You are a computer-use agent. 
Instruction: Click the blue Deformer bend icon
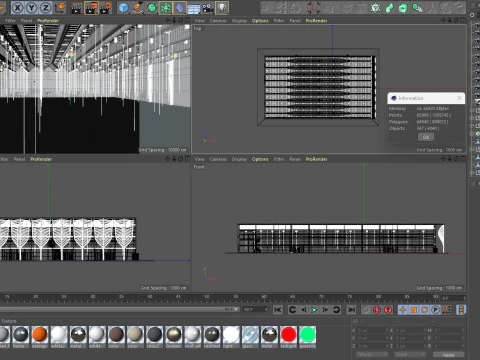[180, 8]
